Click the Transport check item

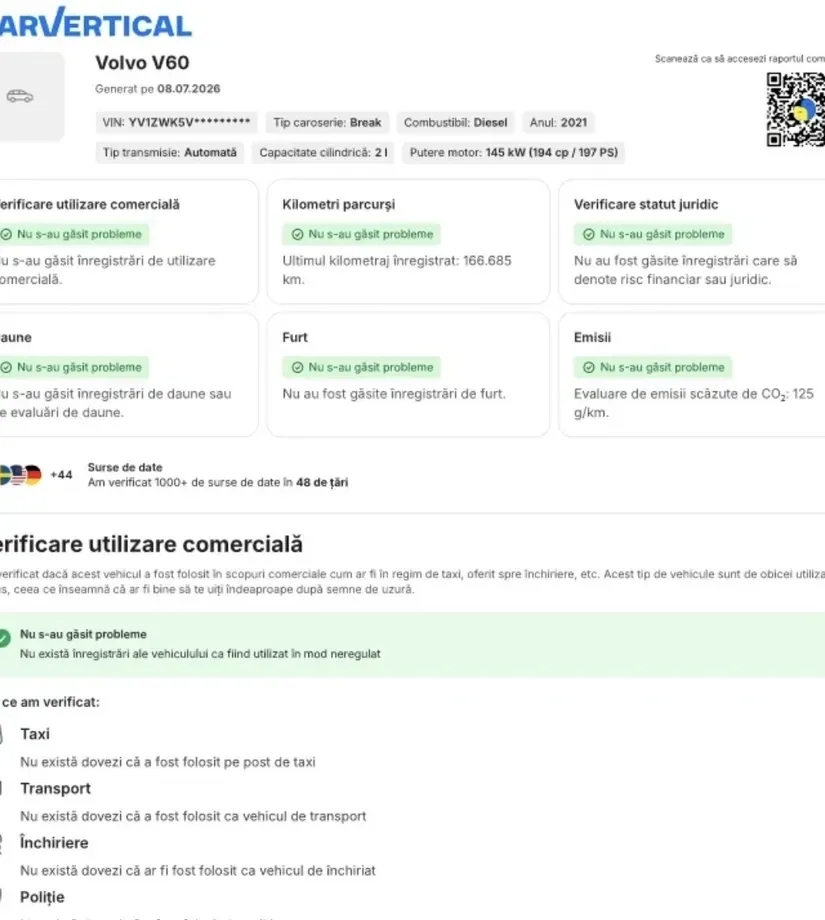pyautogui.click(x=56, y=789)
